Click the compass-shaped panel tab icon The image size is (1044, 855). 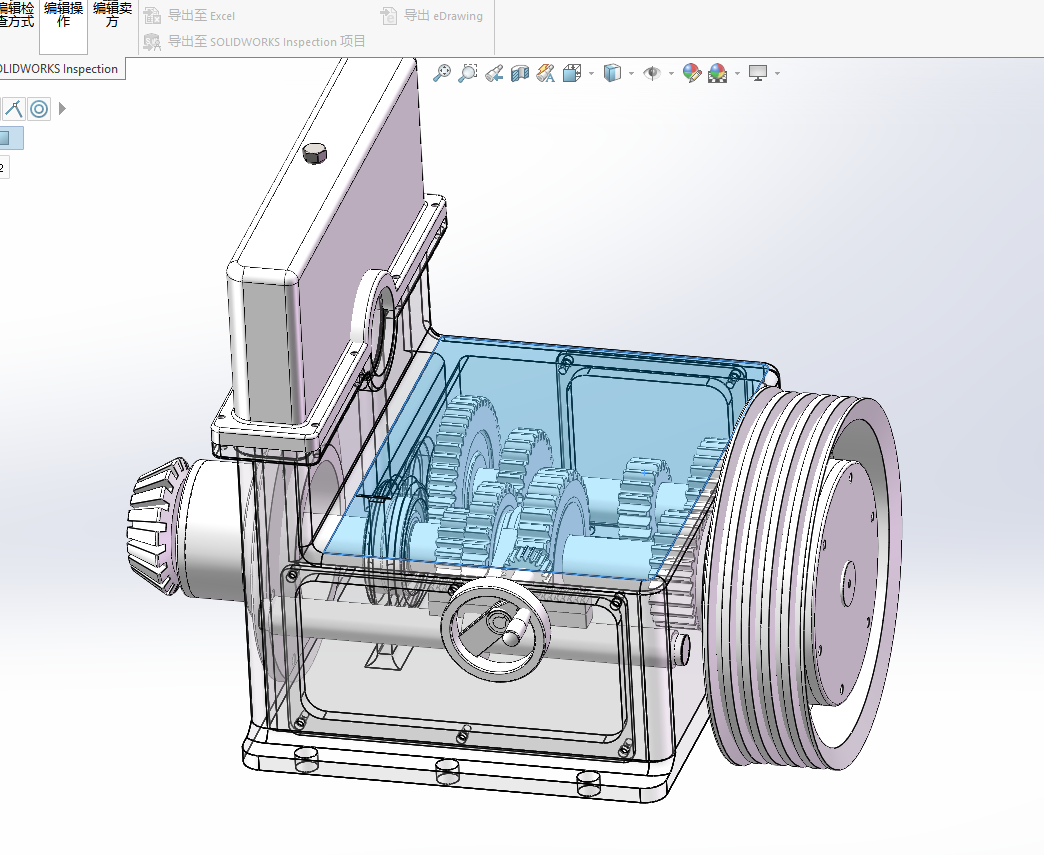[13, 109]
